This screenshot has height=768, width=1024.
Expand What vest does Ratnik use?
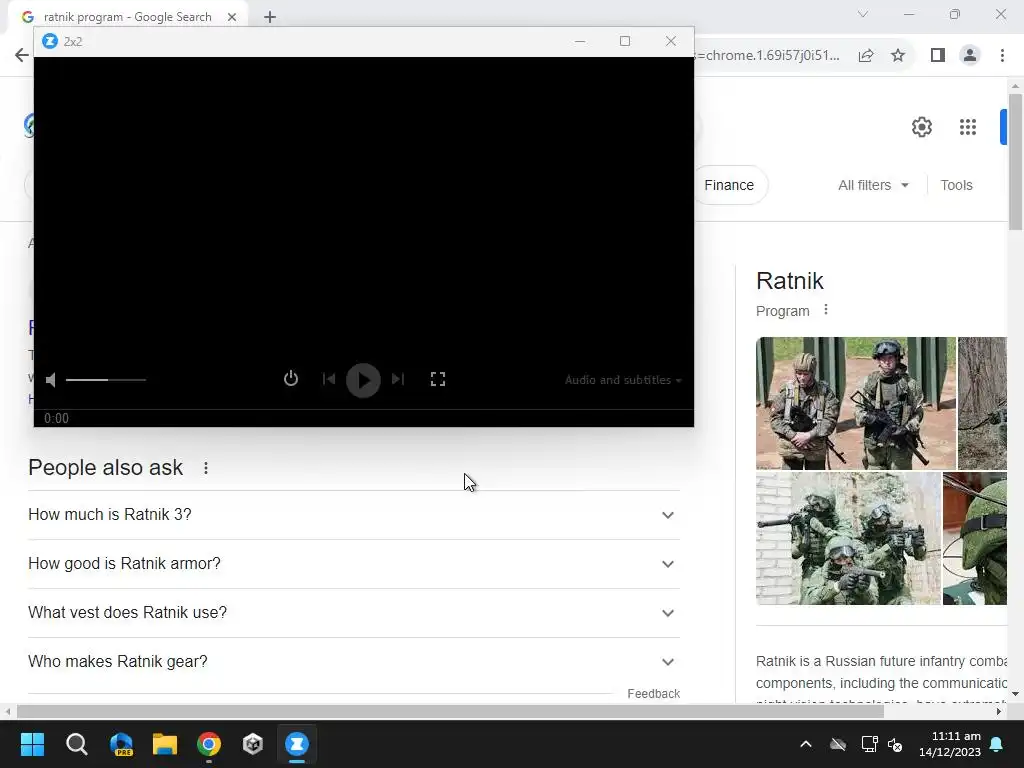(x=353, y=613)
